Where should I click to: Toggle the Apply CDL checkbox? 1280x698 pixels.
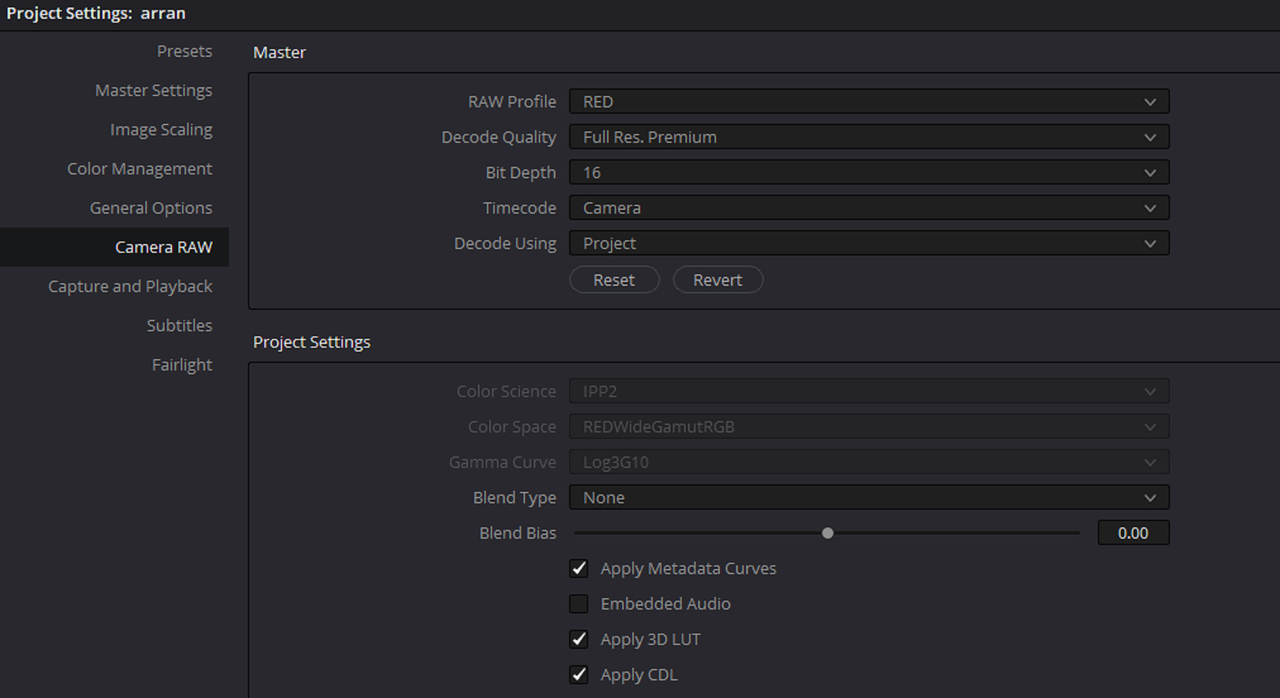point(579,675)
